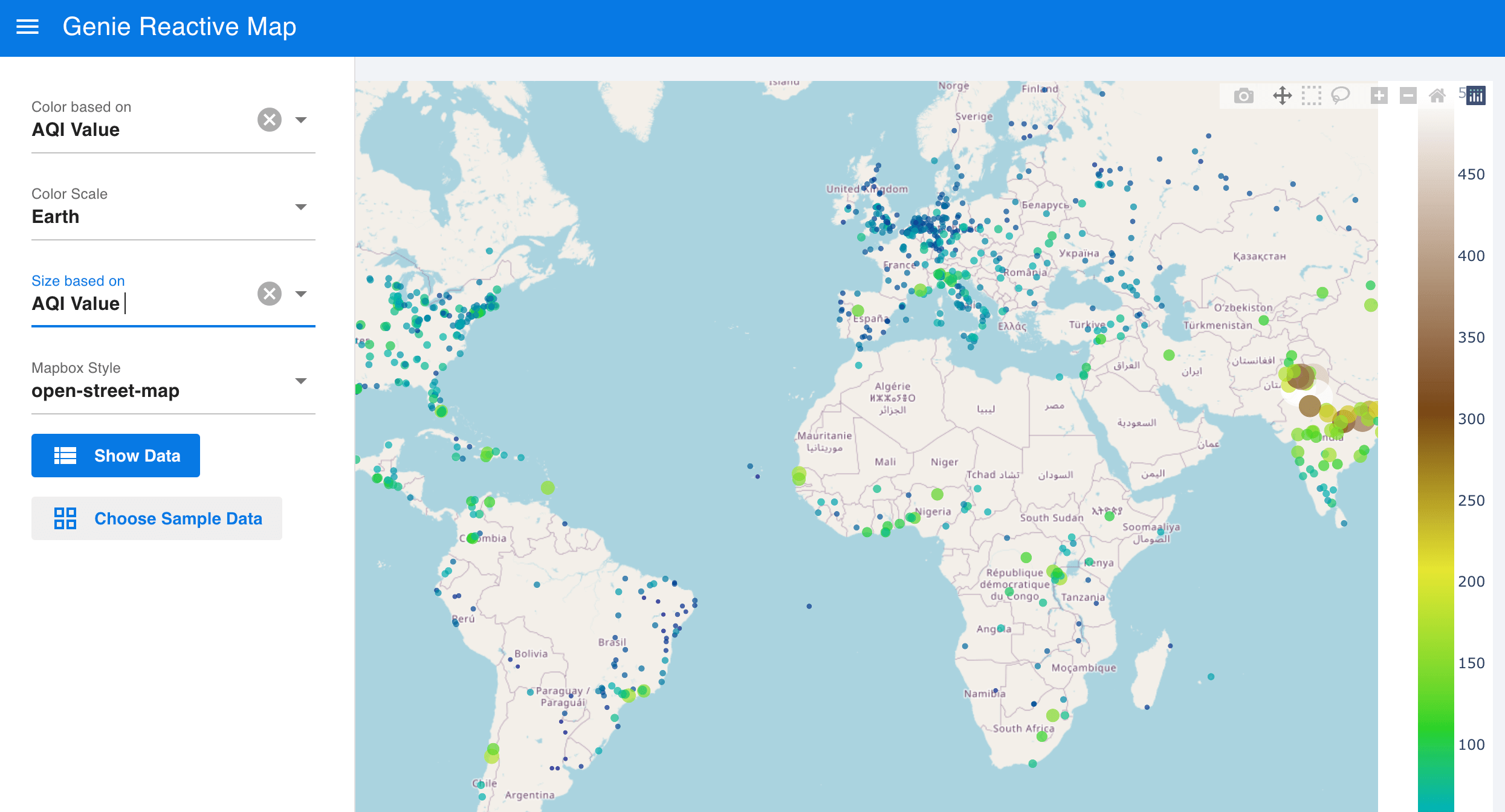Reset map view with home icon
The height and width of the screenshot is (812, 1505).
[x=1437, y=95]
